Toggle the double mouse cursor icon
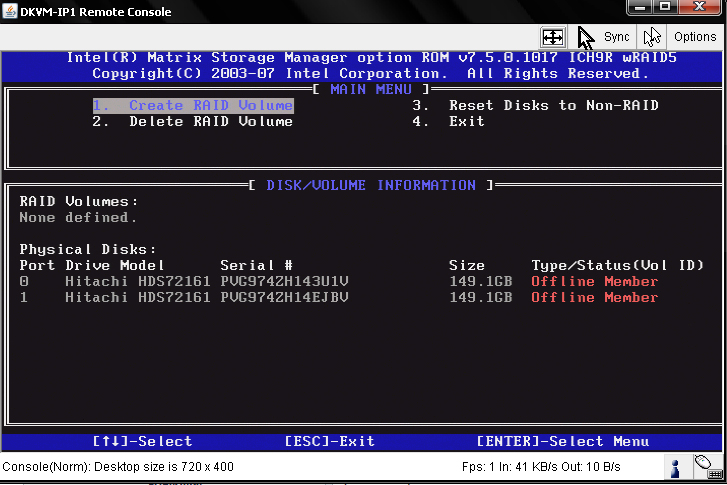The width and height of the screenshot is (727, 485). tap(652, 37)
